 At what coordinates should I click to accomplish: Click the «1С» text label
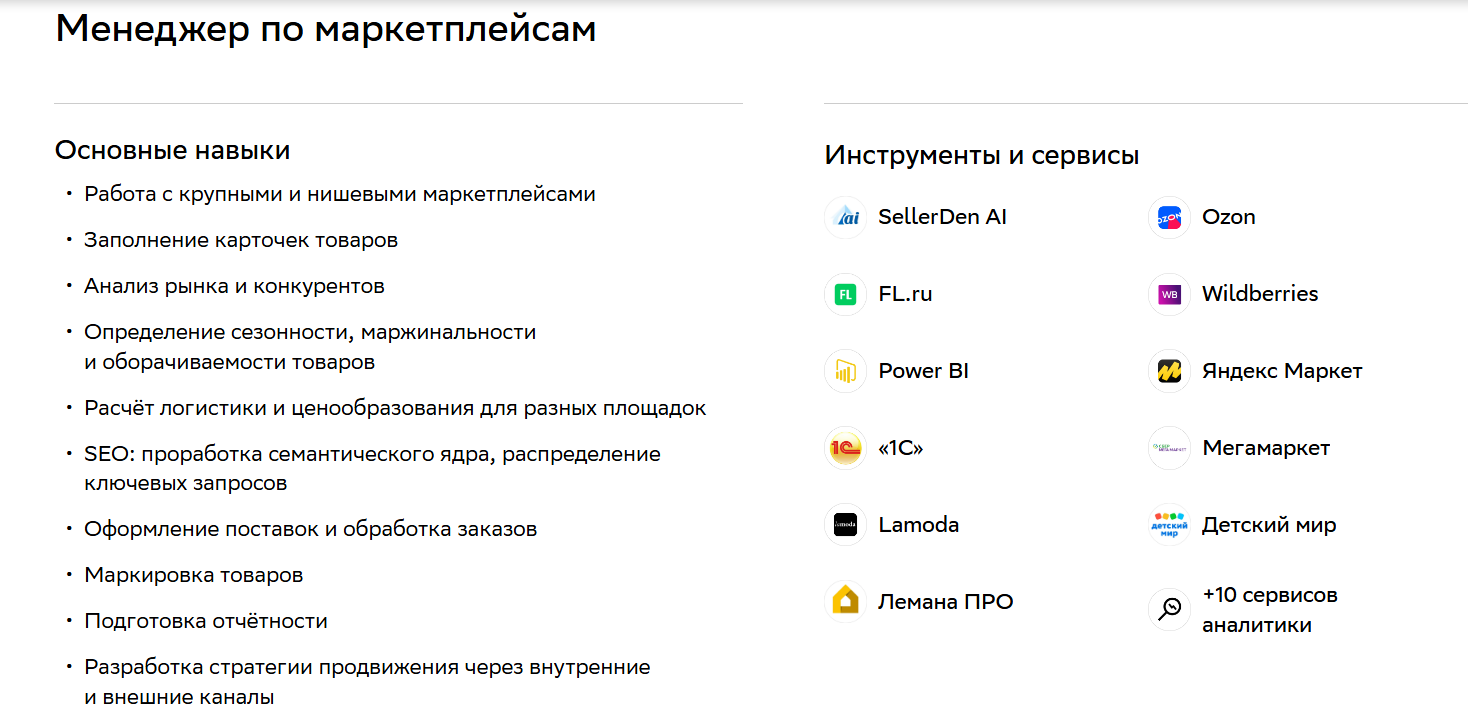pos(901,448)
